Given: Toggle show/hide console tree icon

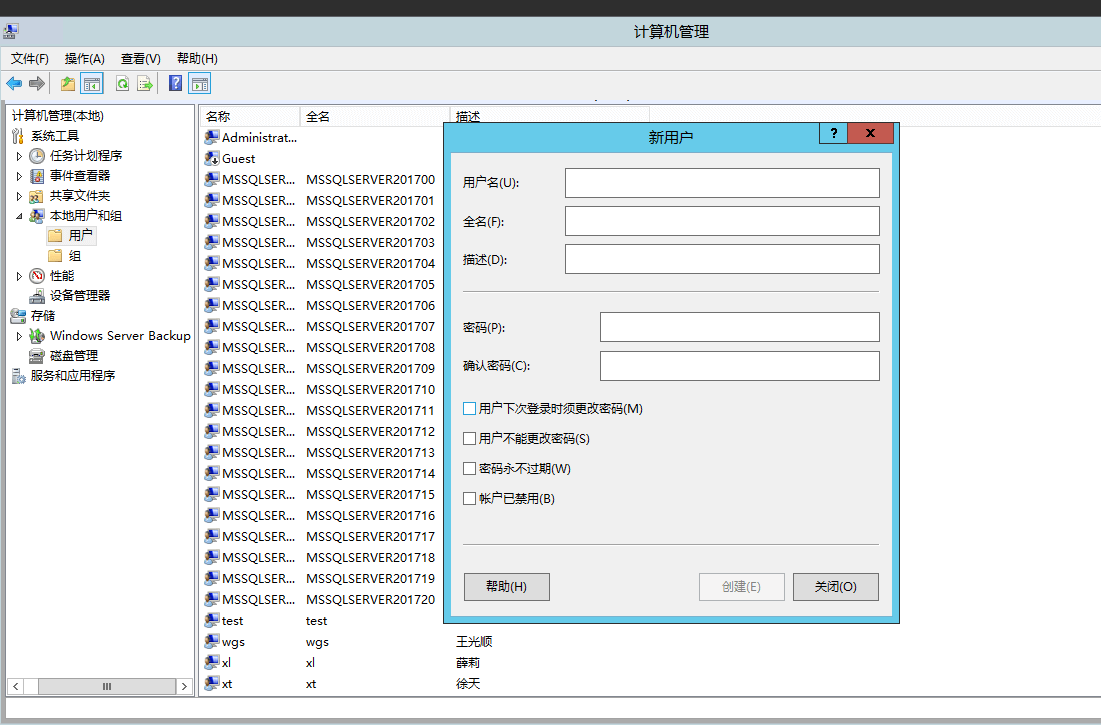Looking at the screenshot, I should pyautogui.click(x=92, y=84).
